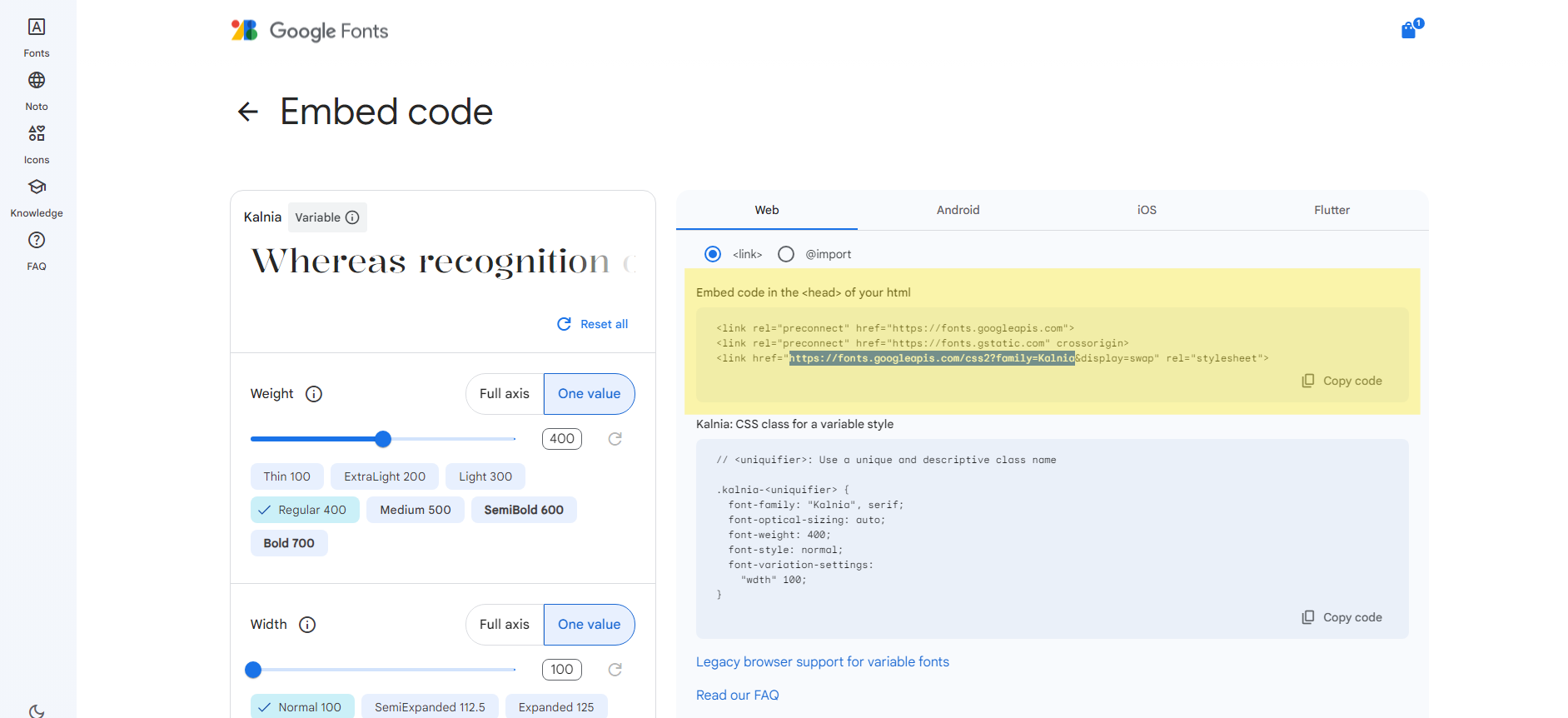Click the Kalnia preview text
Image resolution: width=1568 pixels, height=718 pixels.
point(444,262)
